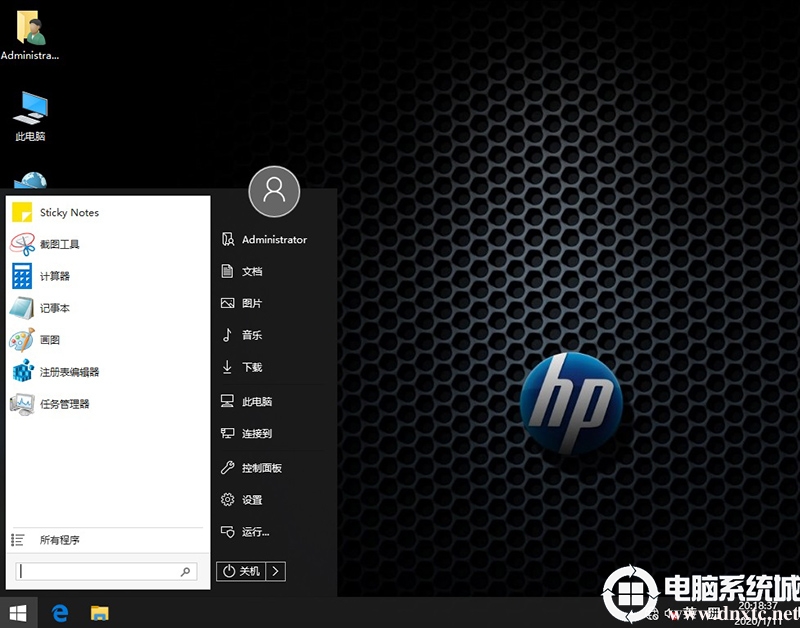800x628 pixels.
Task: Click the 关机 shutdown button
Action: coord(241,571)
